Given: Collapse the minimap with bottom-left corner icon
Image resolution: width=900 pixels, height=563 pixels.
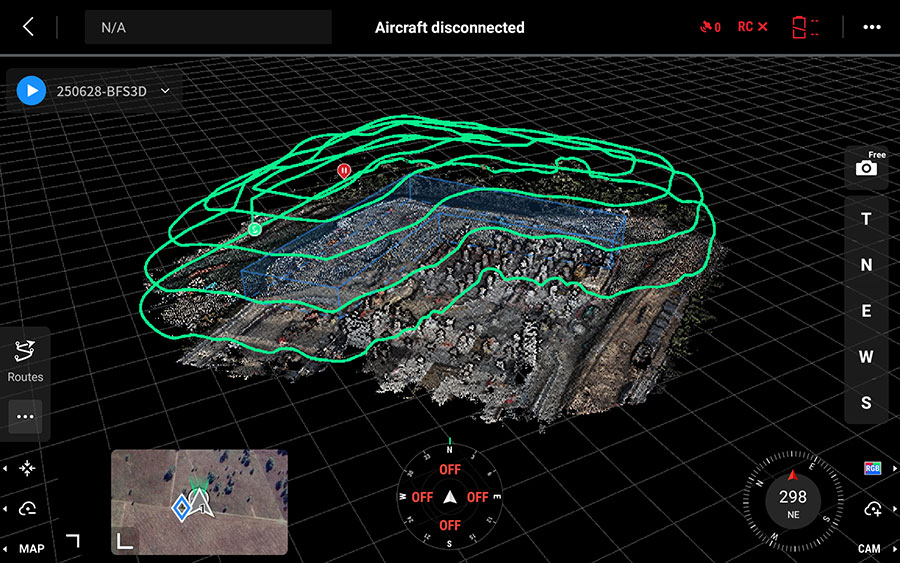Looking at the screenshot, I should pos(125,541).
